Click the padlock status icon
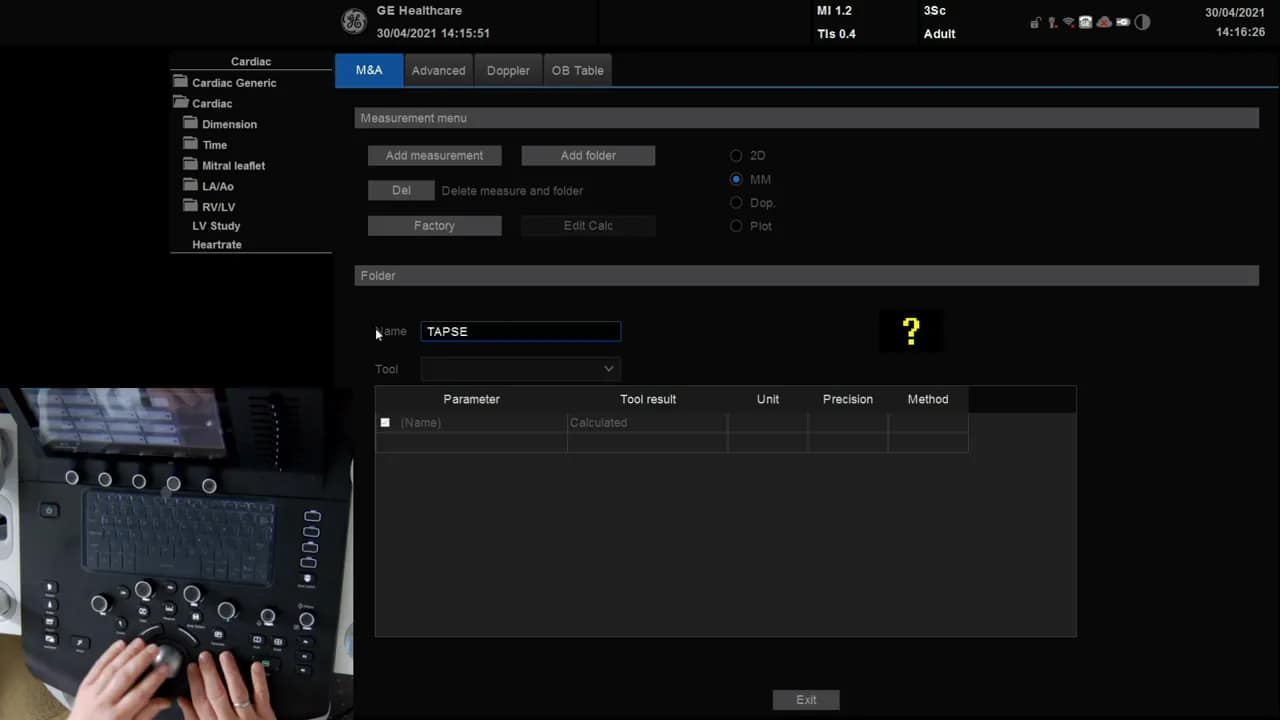 (x=1036, y=23)
